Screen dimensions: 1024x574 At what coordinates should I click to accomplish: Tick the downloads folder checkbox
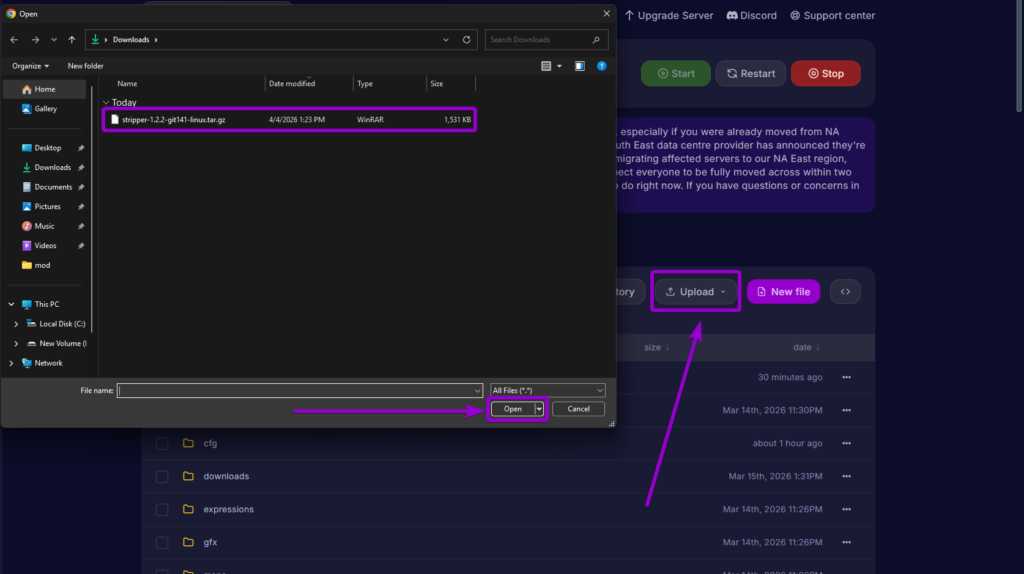coord(162,477)
